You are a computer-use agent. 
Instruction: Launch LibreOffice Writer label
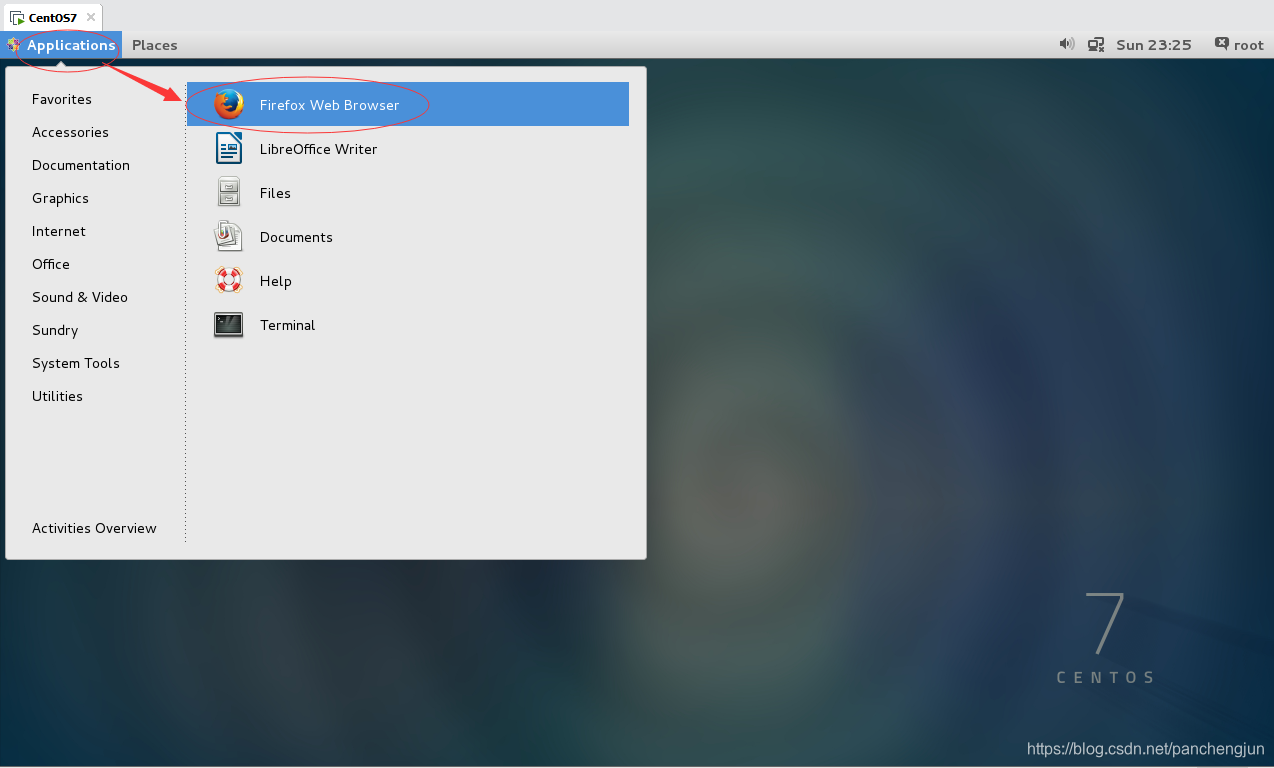318,149
